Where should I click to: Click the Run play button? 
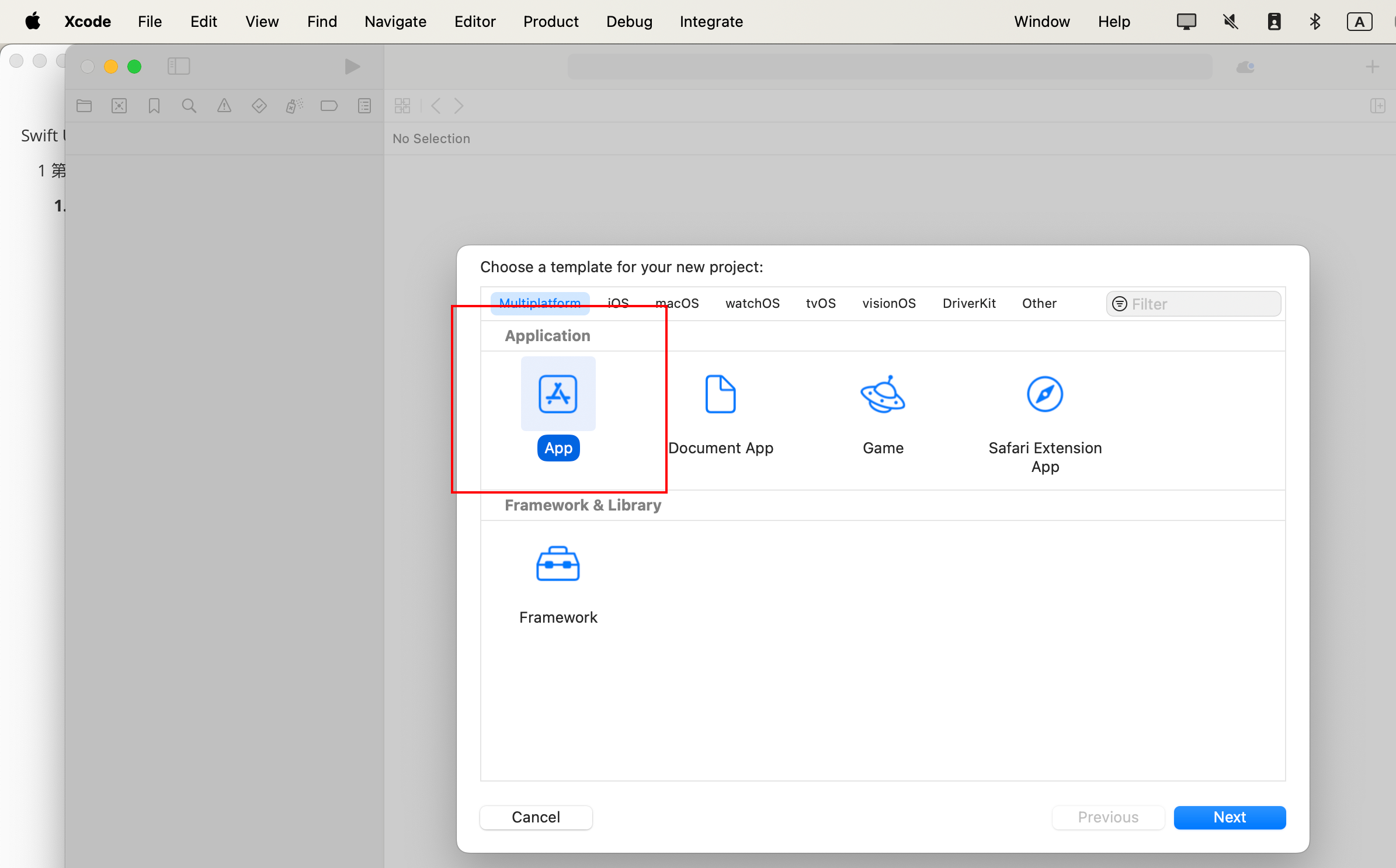pyautogui.click(x=352, y=67)
